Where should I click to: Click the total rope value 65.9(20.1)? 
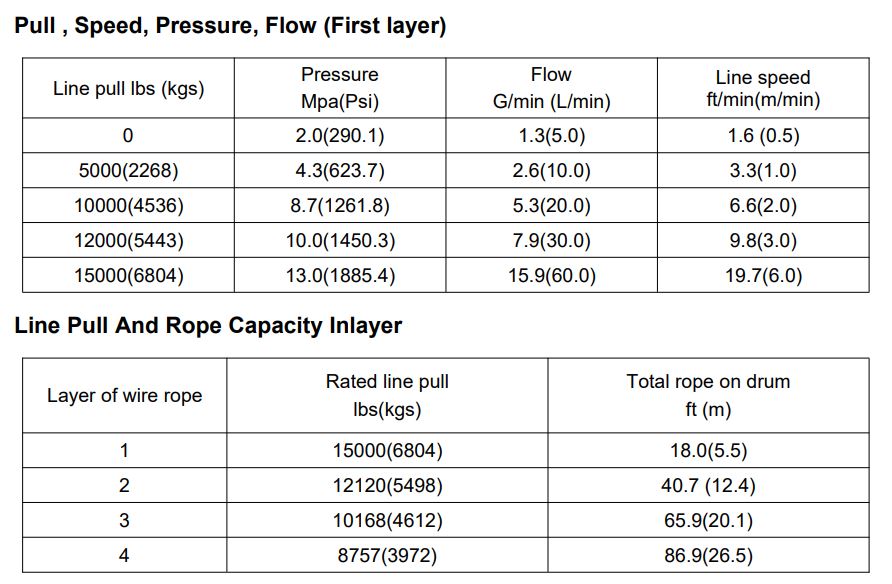coord(708,521)
